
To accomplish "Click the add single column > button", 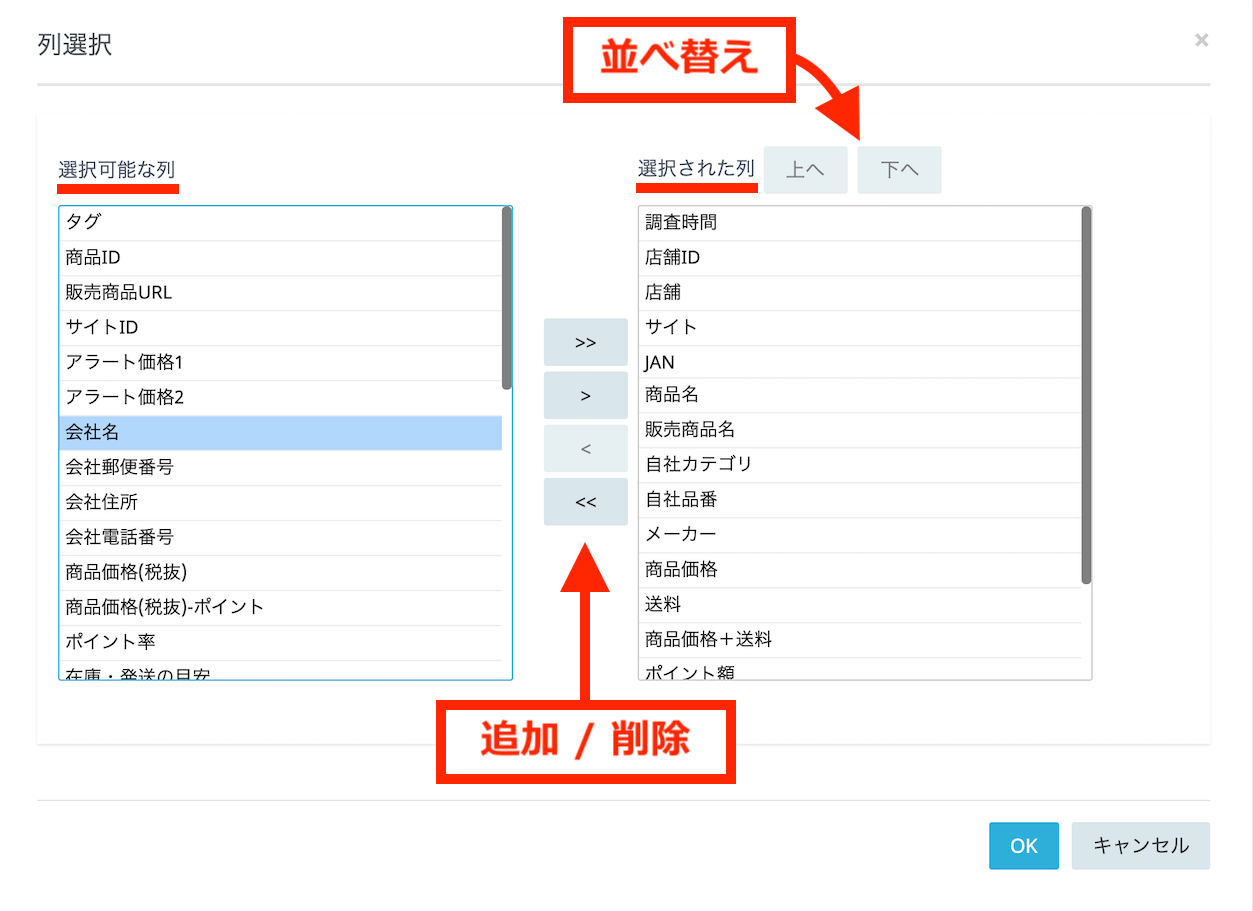I will point(585,395).
